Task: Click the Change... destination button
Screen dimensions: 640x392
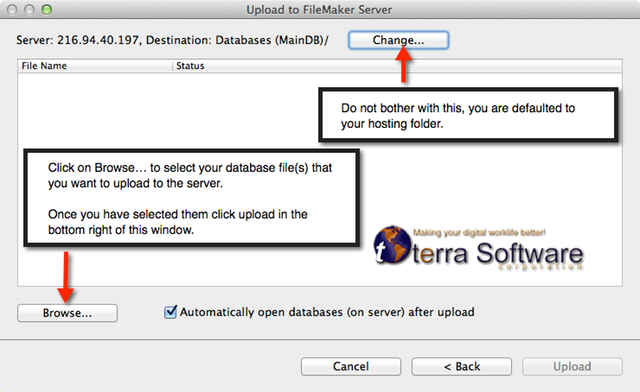Action: [398, 40]
